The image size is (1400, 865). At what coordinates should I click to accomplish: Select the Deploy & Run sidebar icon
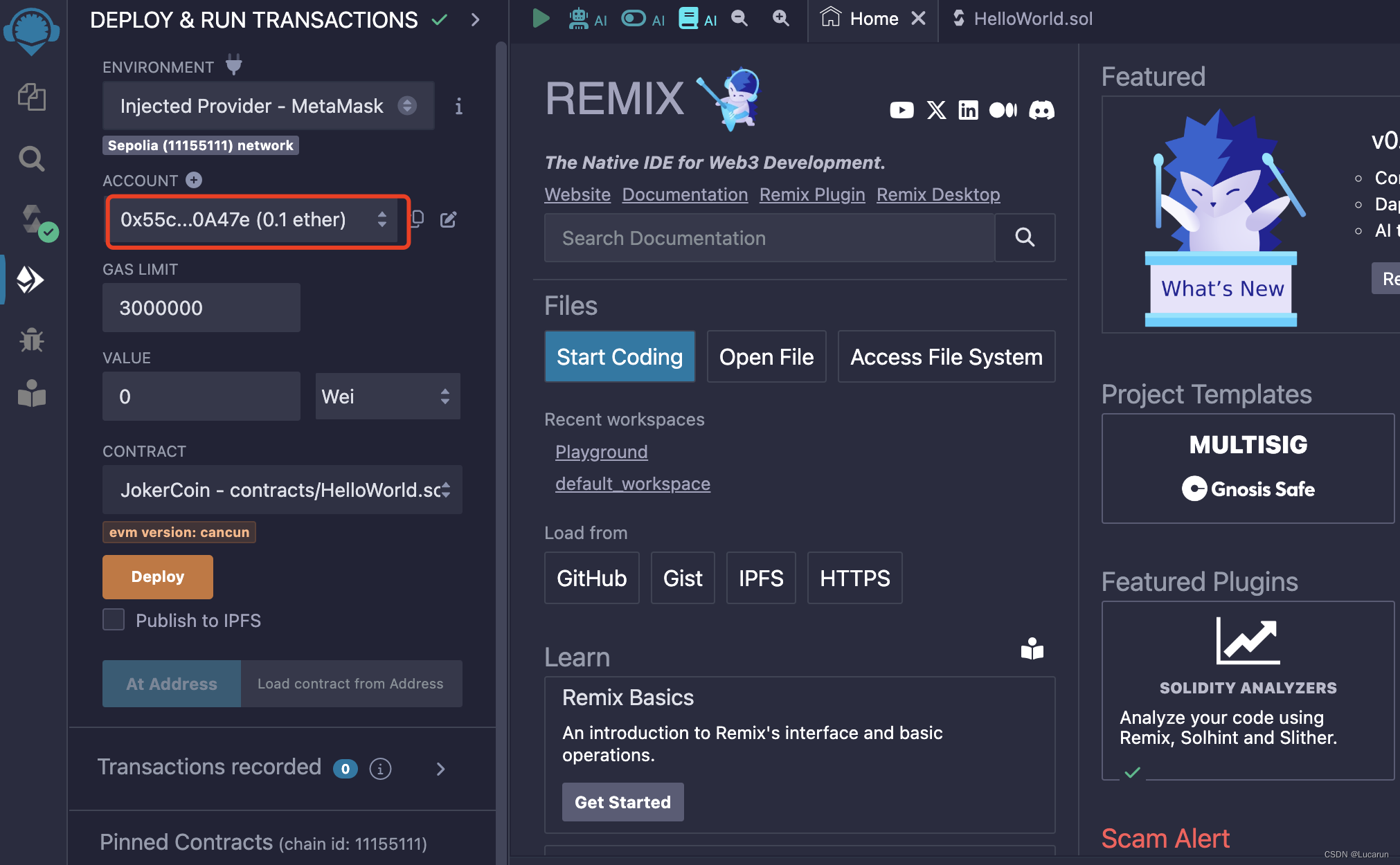pyautogui.click(x=30, y=280)
